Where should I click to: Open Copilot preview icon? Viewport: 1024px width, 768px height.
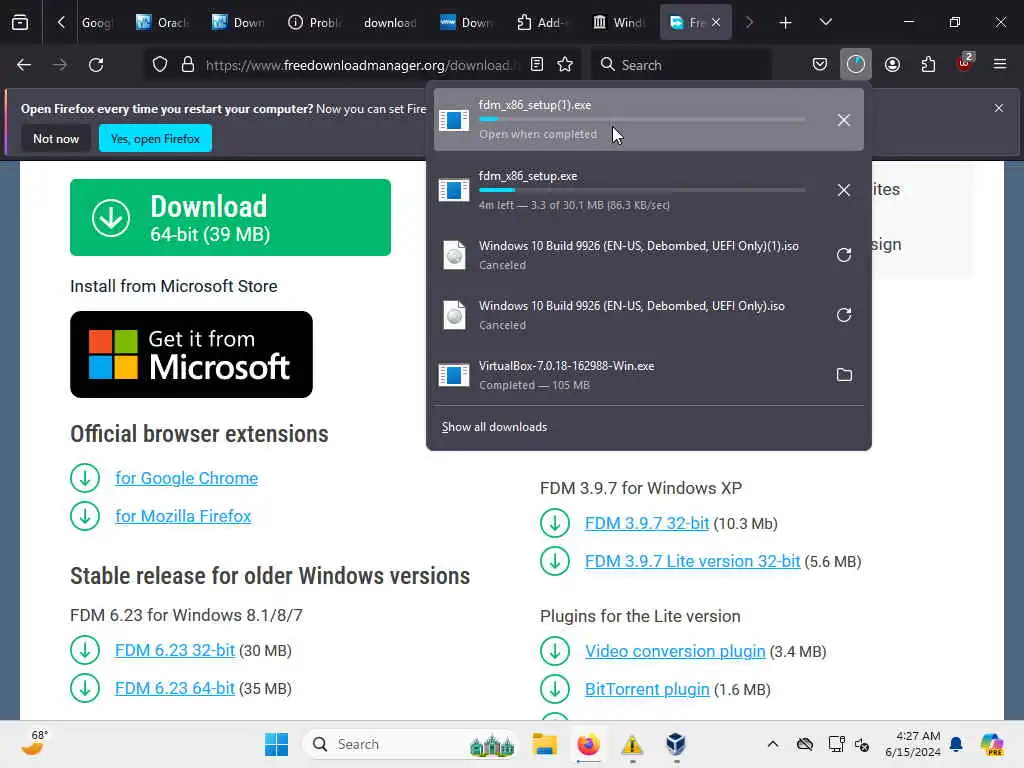[992, 744]
